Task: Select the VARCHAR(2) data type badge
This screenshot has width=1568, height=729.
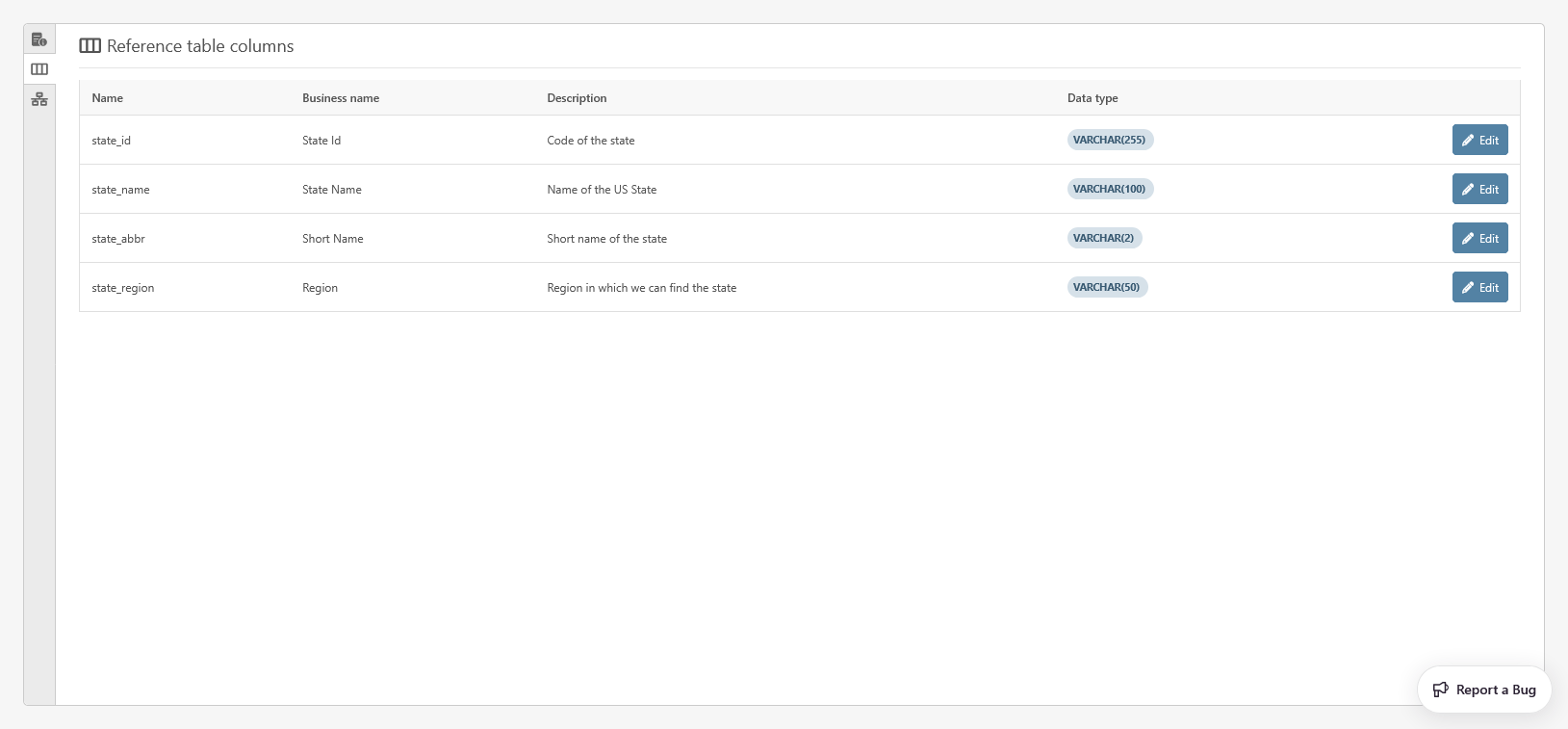Action: [1104, 238]
